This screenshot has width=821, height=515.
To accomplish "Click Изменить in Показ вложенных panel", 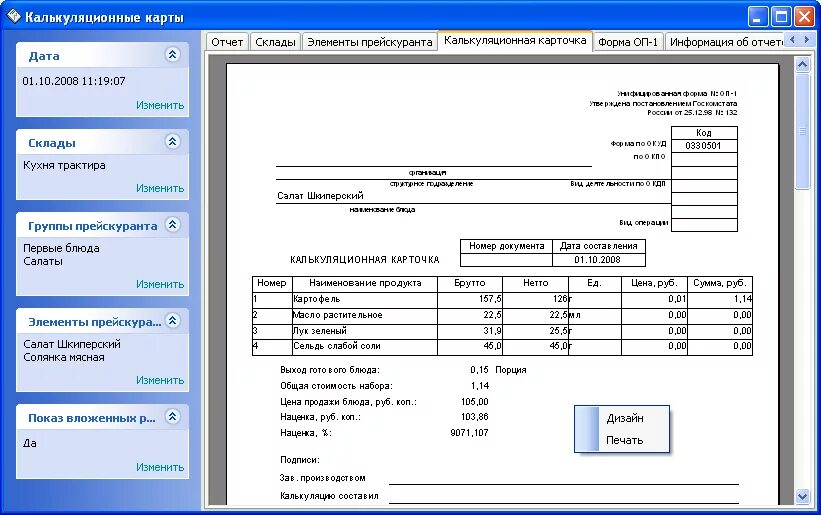I will pyautogui.click(x=160, y=467).
